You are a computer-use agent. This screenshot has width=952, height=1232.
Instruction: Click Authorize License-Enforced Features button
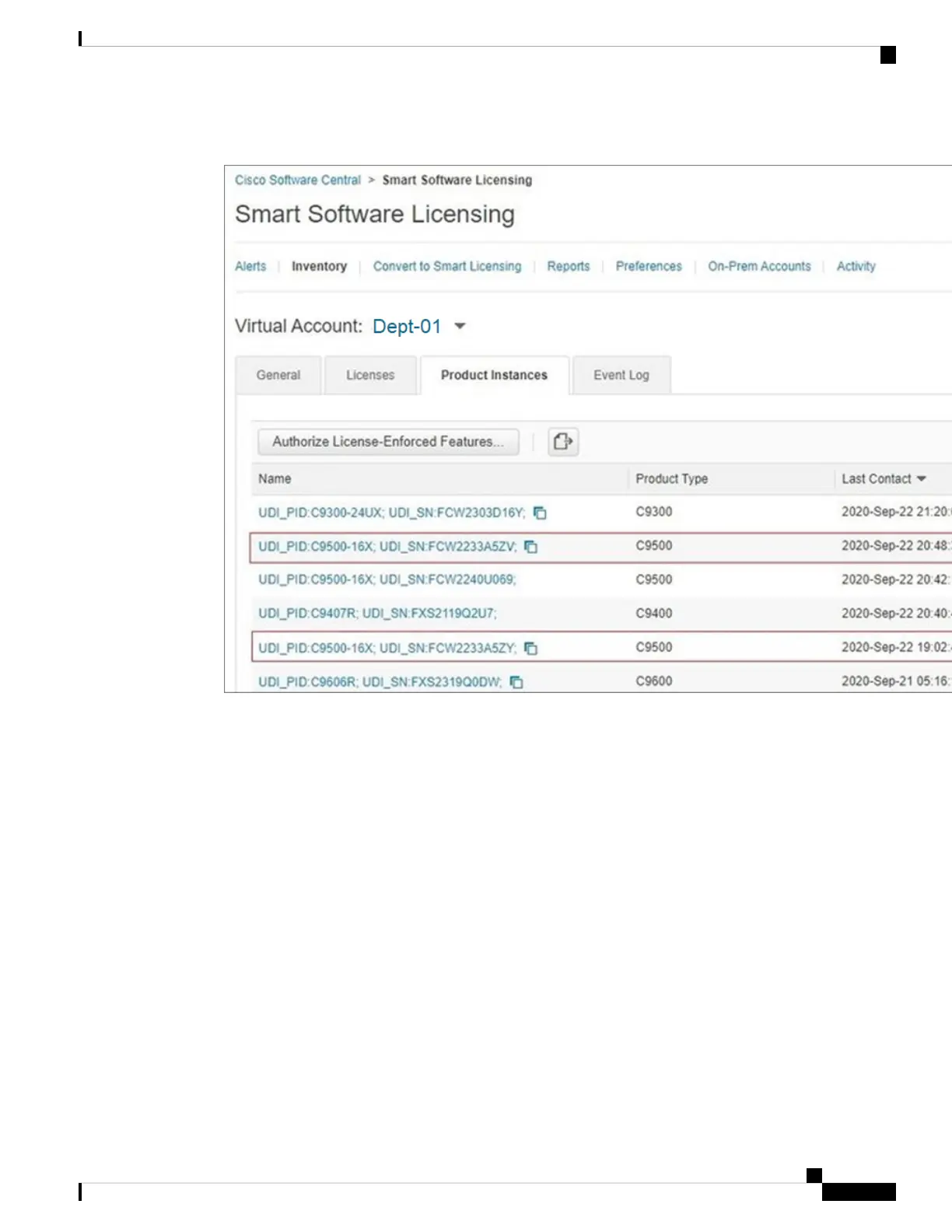[x=388, y=442]
